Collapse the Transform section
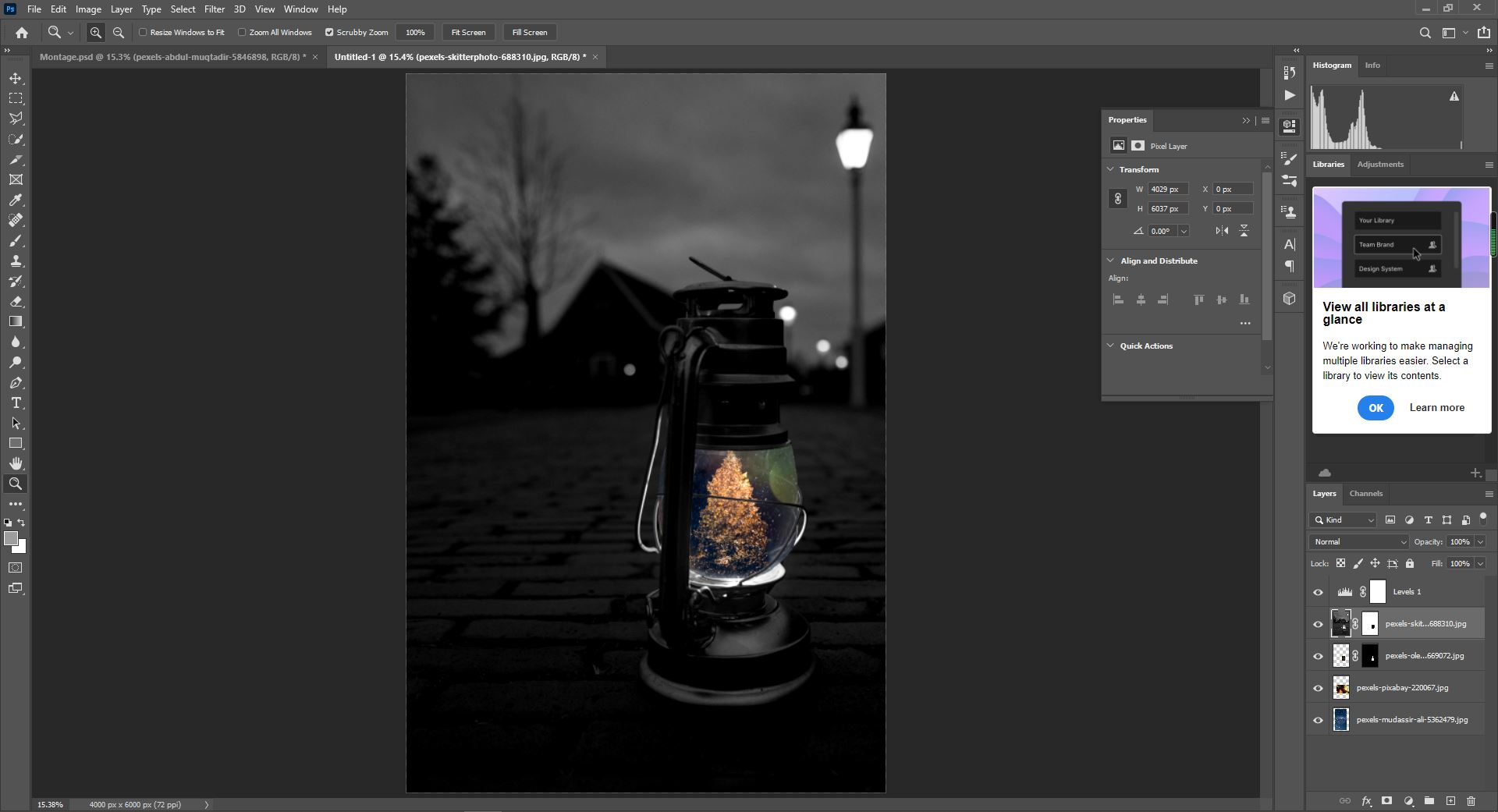 tap(1110, 169)
